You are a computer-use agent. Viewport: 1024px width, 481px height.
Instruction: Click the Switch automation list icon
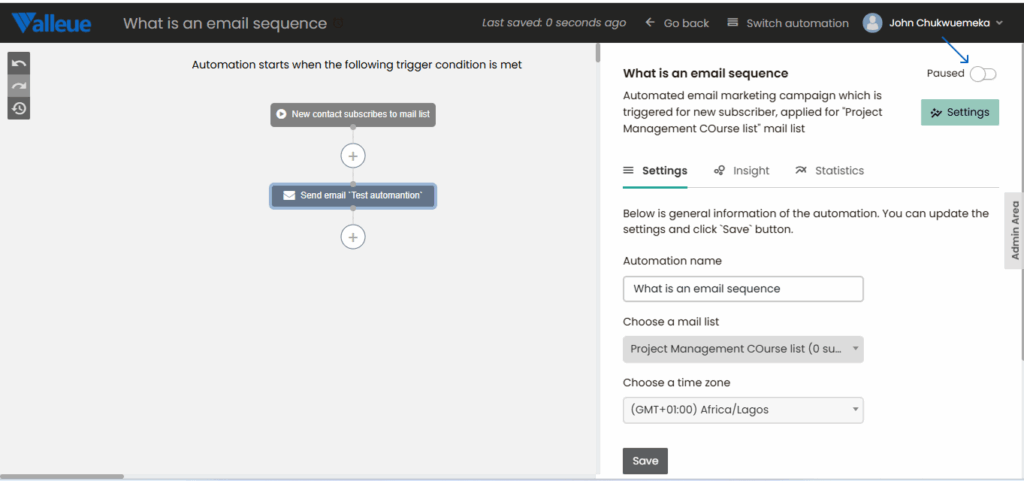733,22
